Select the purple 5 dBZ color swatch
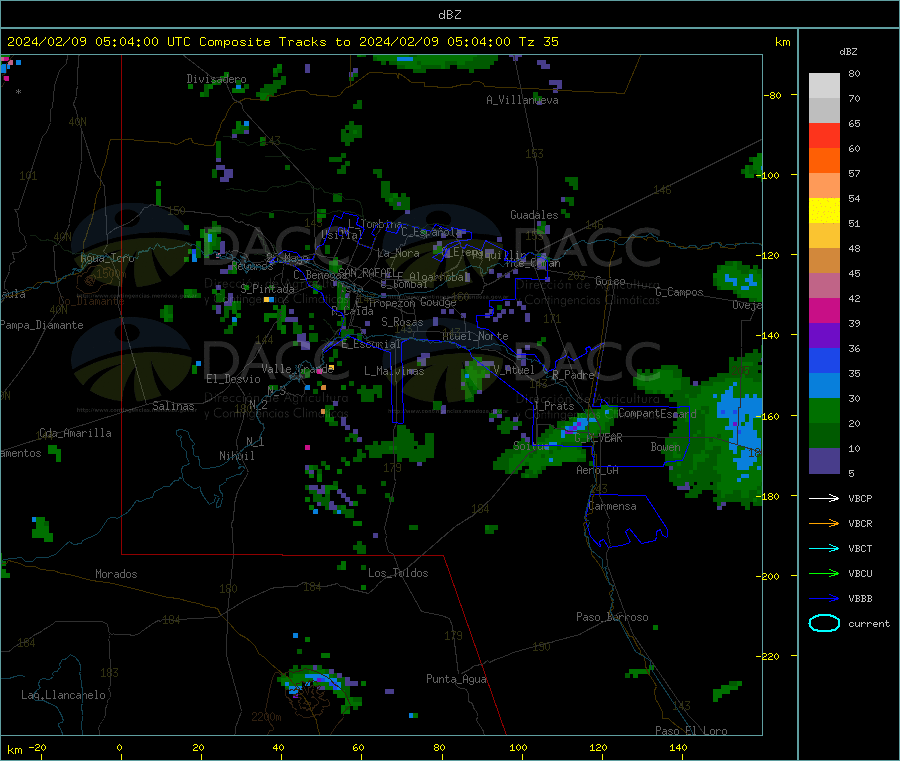This screenshot has width=900, height=761. pos(824,461)
